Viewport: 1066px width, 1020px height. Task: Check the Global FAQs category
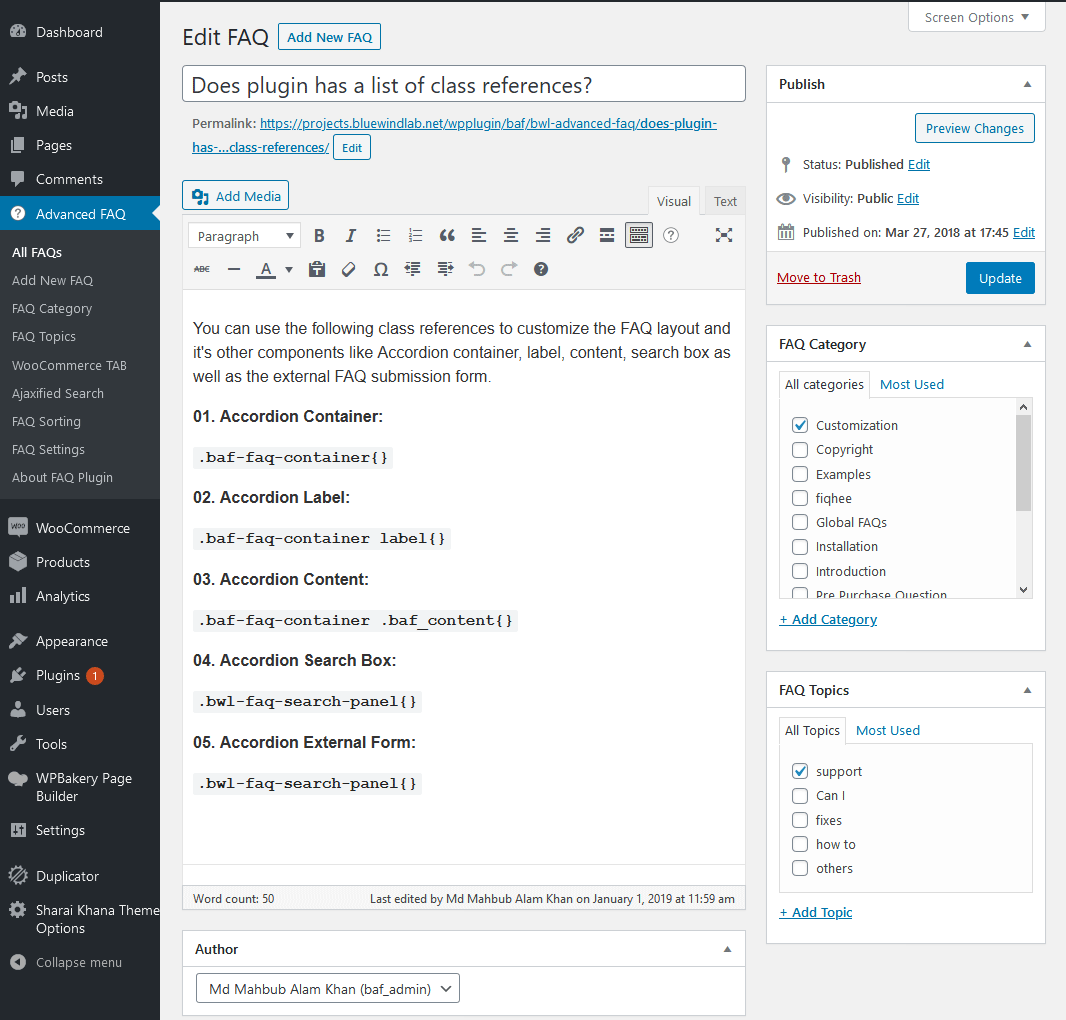pyautogui.click(x=800, y=522)
